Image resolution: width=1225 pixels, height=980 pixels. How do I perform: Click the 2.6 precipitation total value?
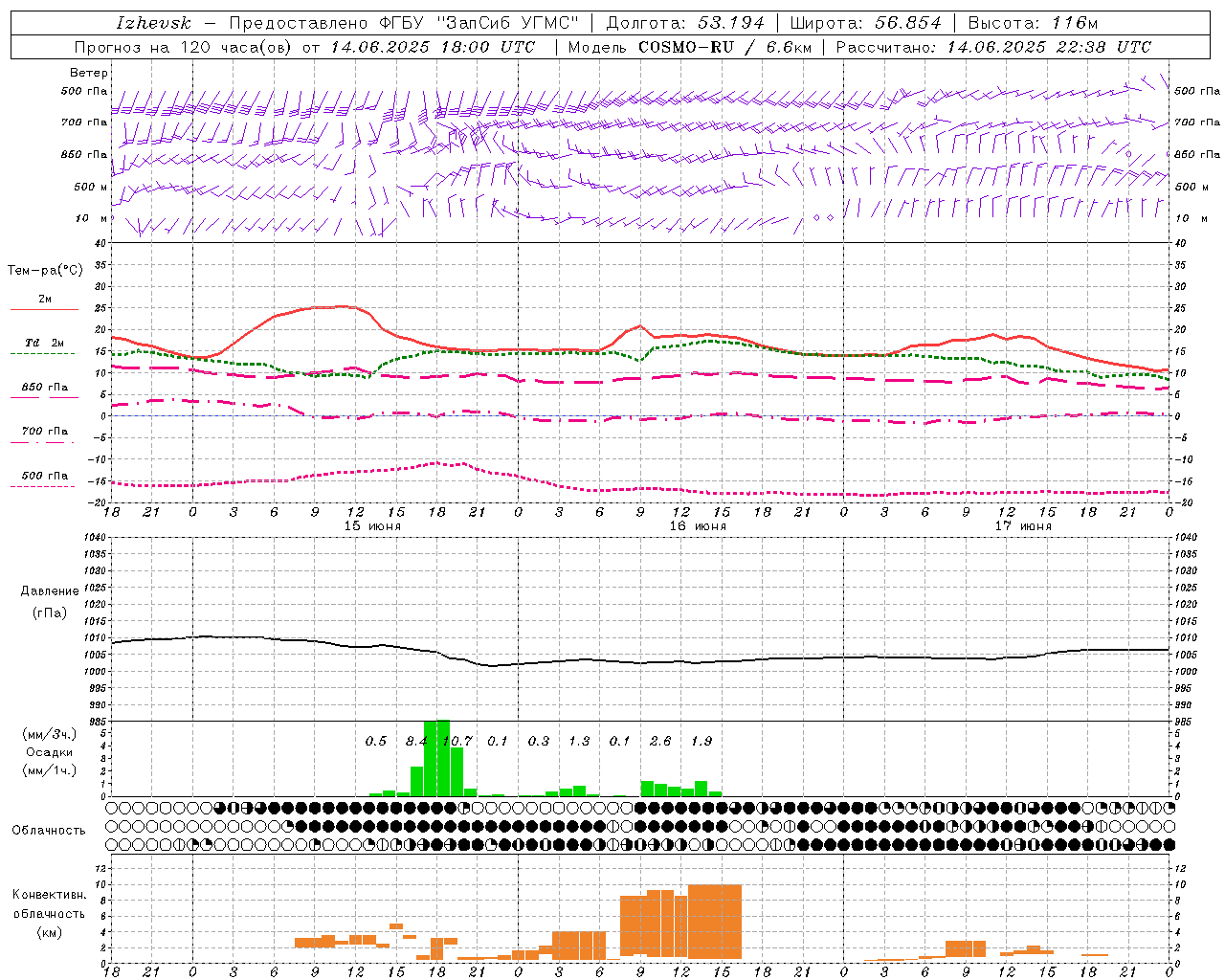pyautogui.click(x=660, y=741)
